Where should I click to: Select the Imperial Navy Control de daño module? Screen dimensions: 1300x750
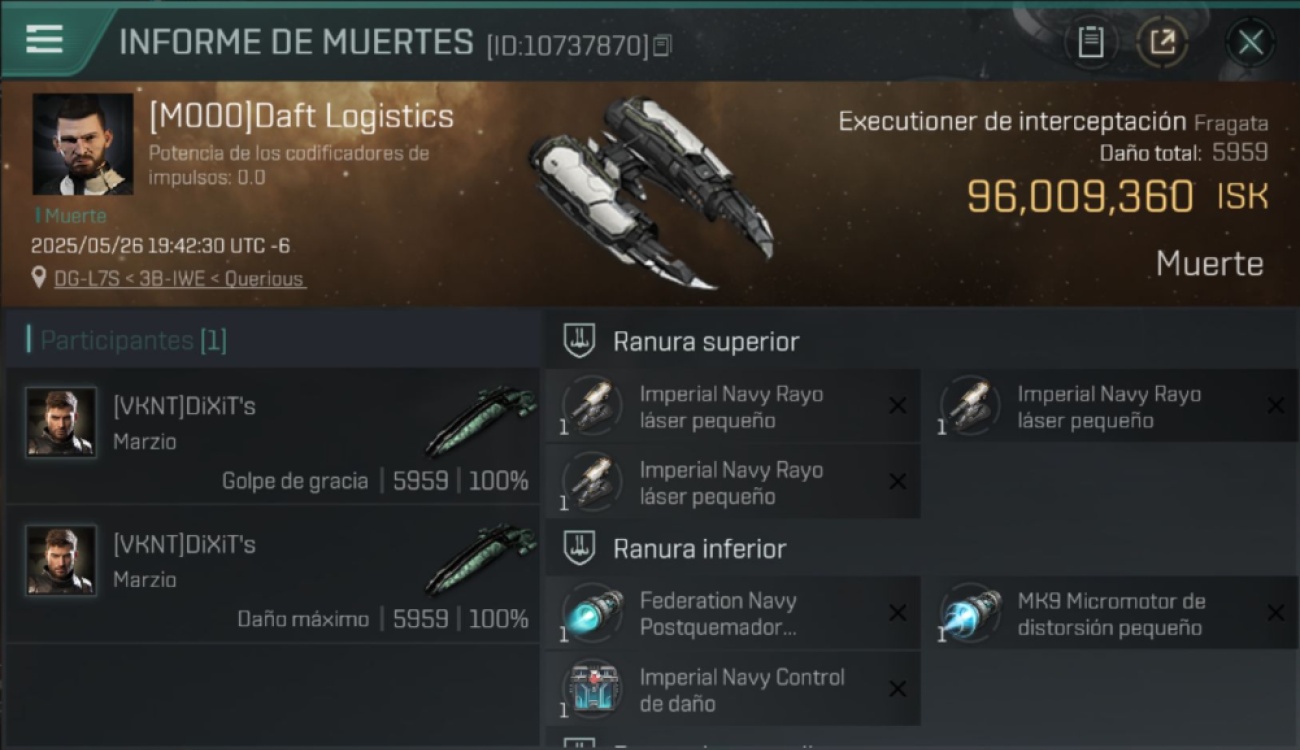733,689
